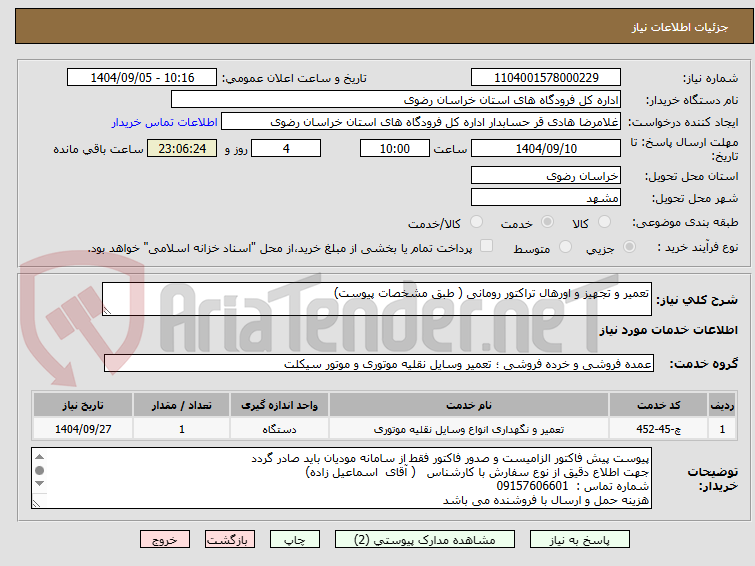Click the اطلاعات خدمات مورد نیاز heading

[668, 330]
